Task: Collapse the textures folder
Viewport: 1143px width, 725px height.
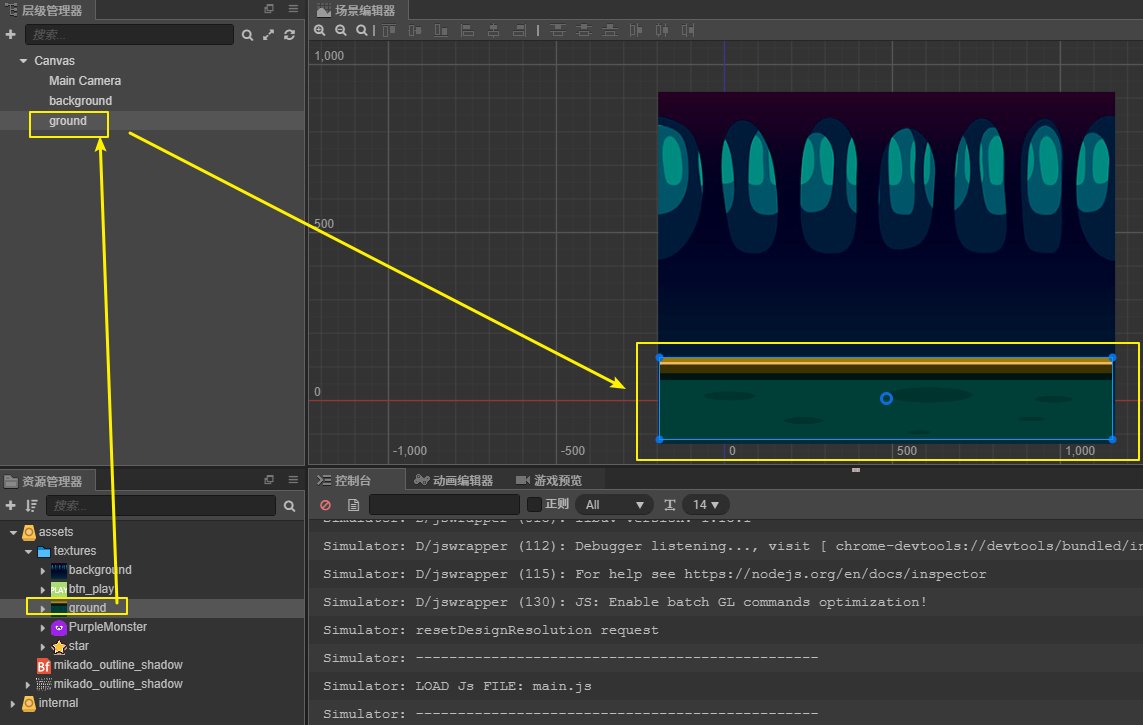Action: click(x=28, y=552)
